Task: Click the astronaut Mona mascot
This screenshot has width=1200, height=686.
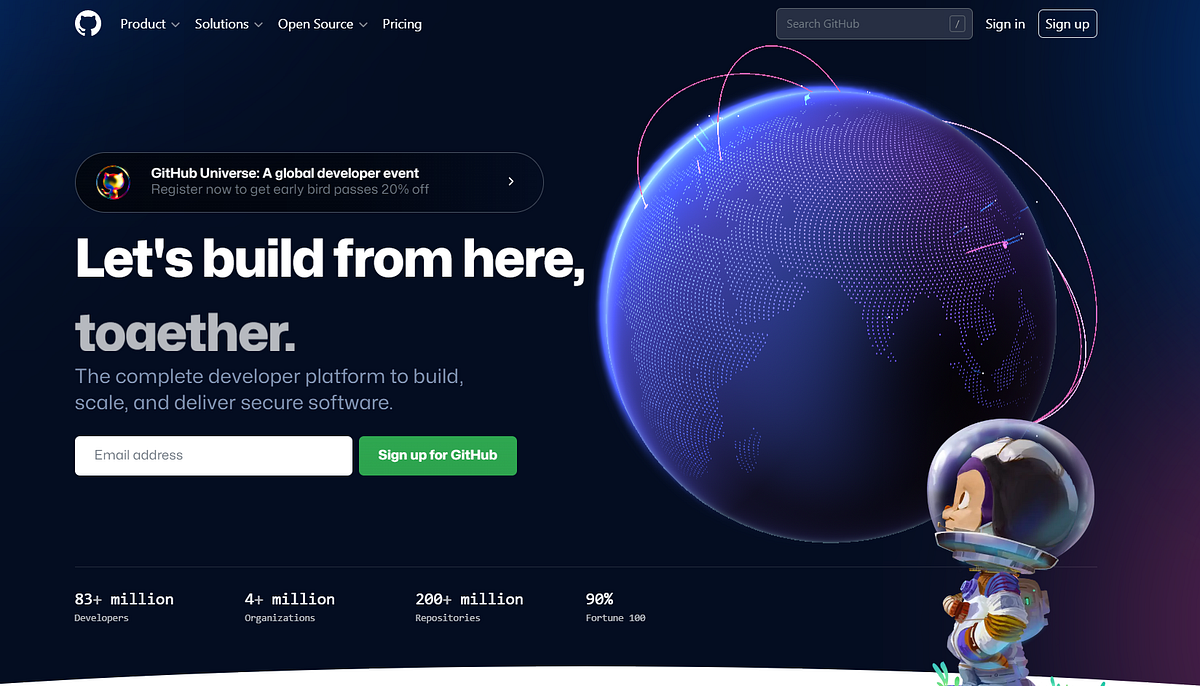Action: [x=1000, y=552]
